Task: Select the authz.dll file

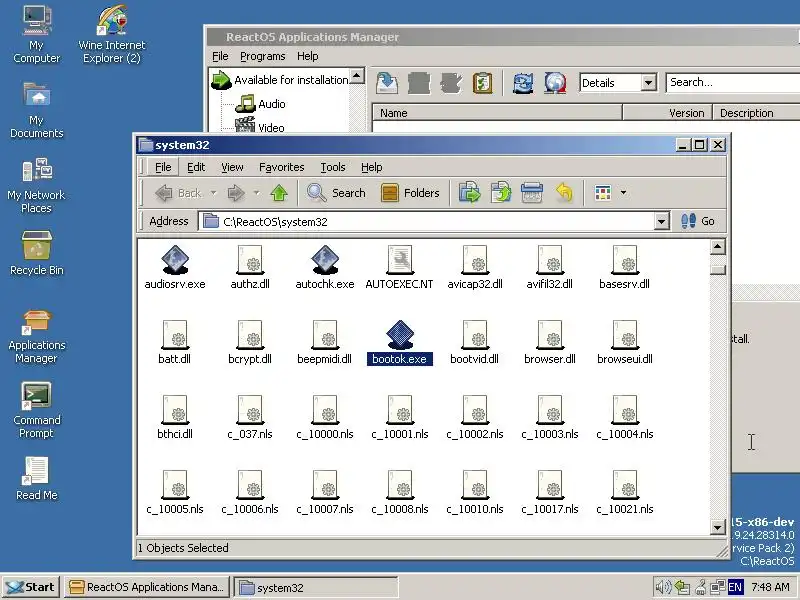Action: (250, 268)
